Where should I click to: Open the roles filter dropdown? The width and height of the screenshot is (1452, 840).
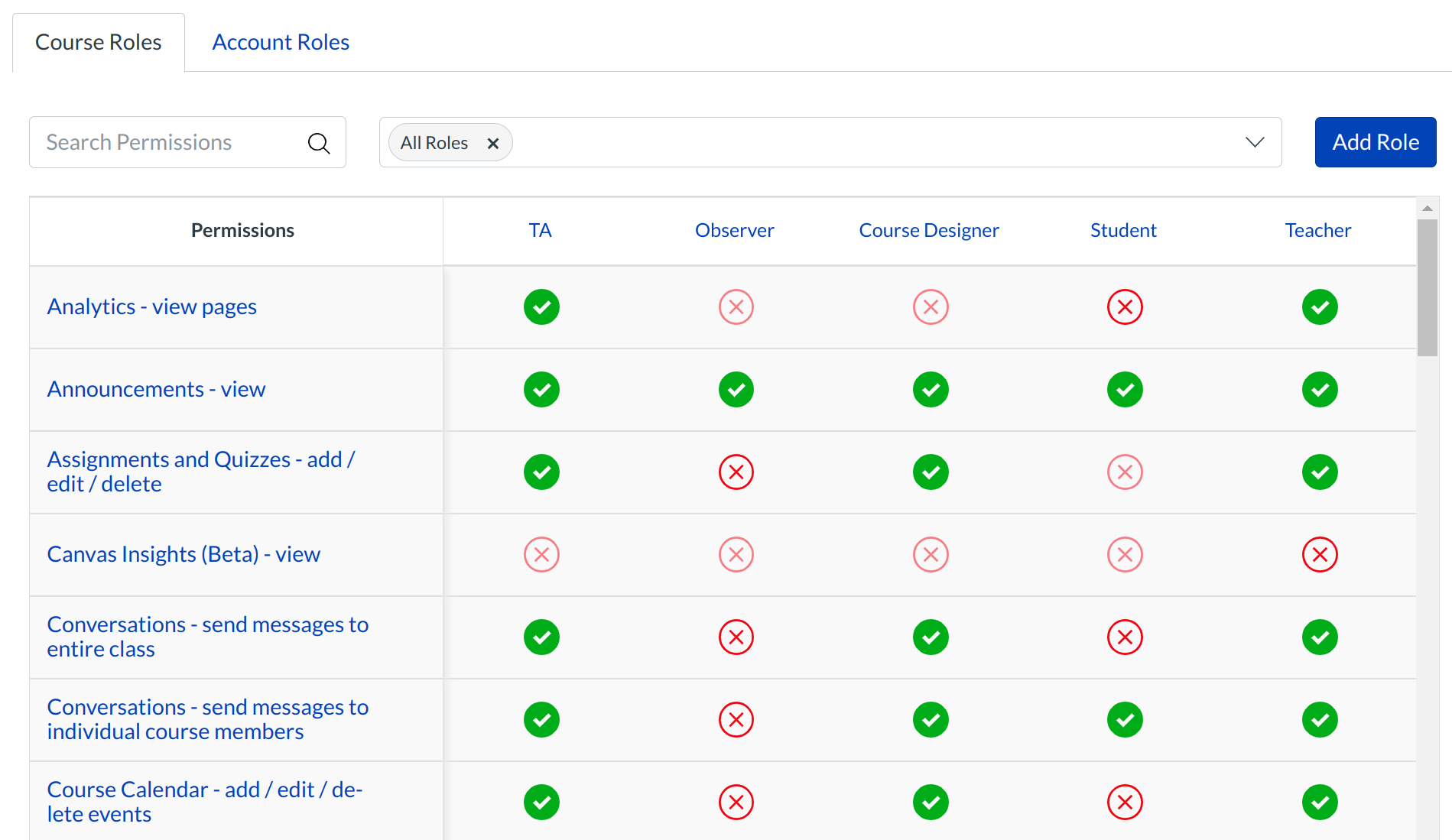click(x=1254, y=142)
